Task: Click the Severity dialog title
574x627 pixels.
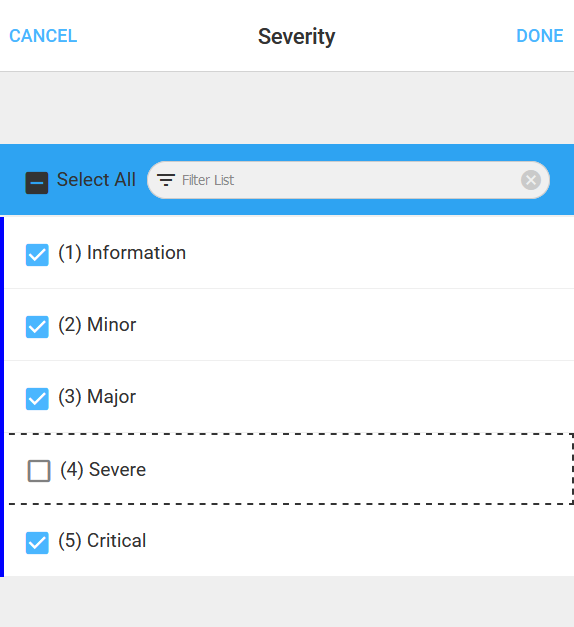Action: tap(296, 37)
